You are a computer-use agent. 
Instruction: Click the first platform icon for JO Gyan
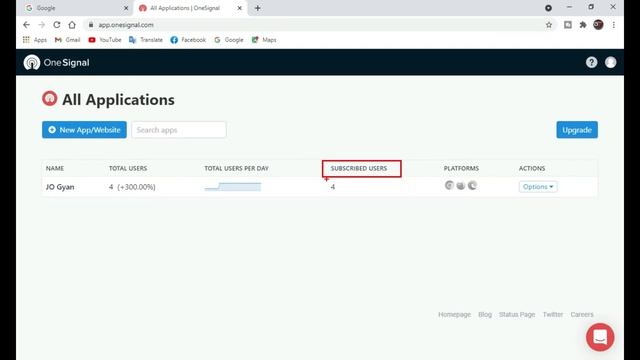(x=449, y=185)
